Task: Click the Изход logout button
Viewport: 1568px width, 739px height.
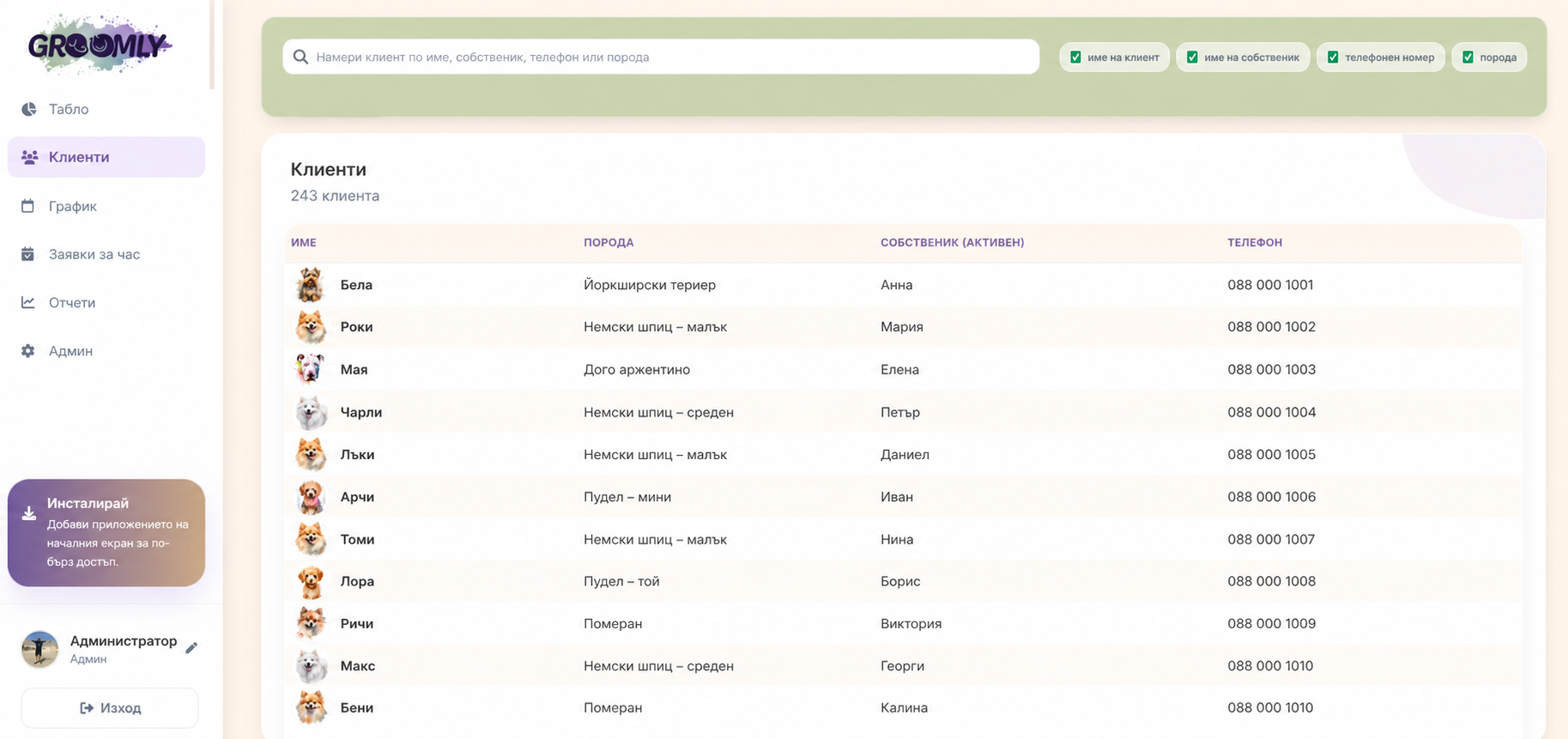Action: (x=110, y=708)
